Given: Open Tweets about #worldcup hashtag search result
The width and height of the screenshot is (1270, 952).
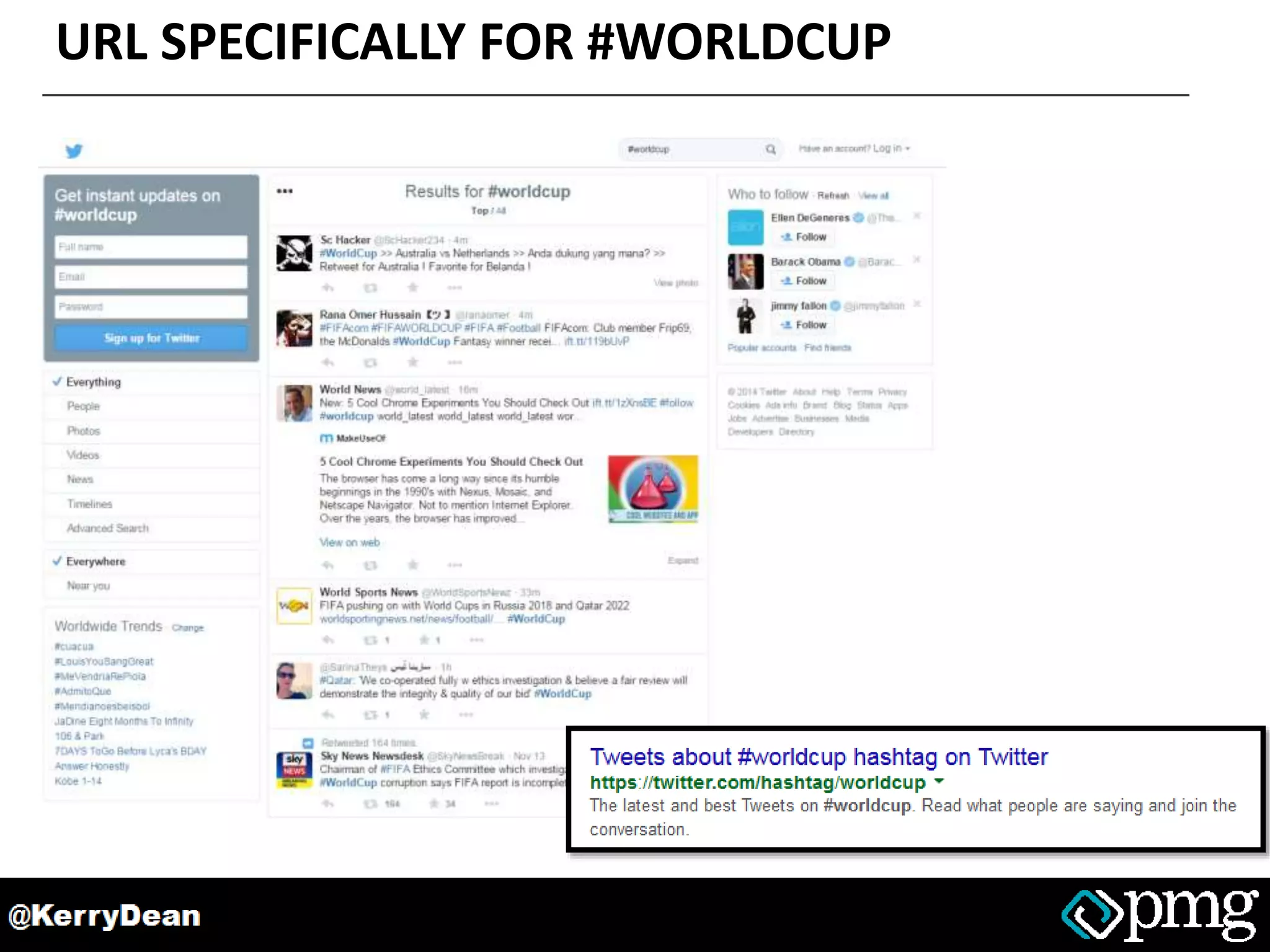Looking at the screenshot, I should (819, 757).
